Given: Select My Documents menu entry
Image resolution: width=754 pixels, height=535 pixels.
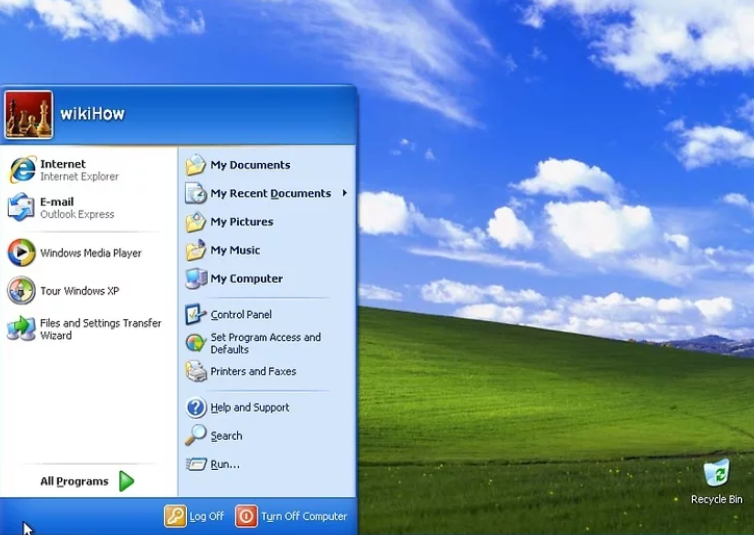Looking at the screenshot, I should click(x=250, y=165).
